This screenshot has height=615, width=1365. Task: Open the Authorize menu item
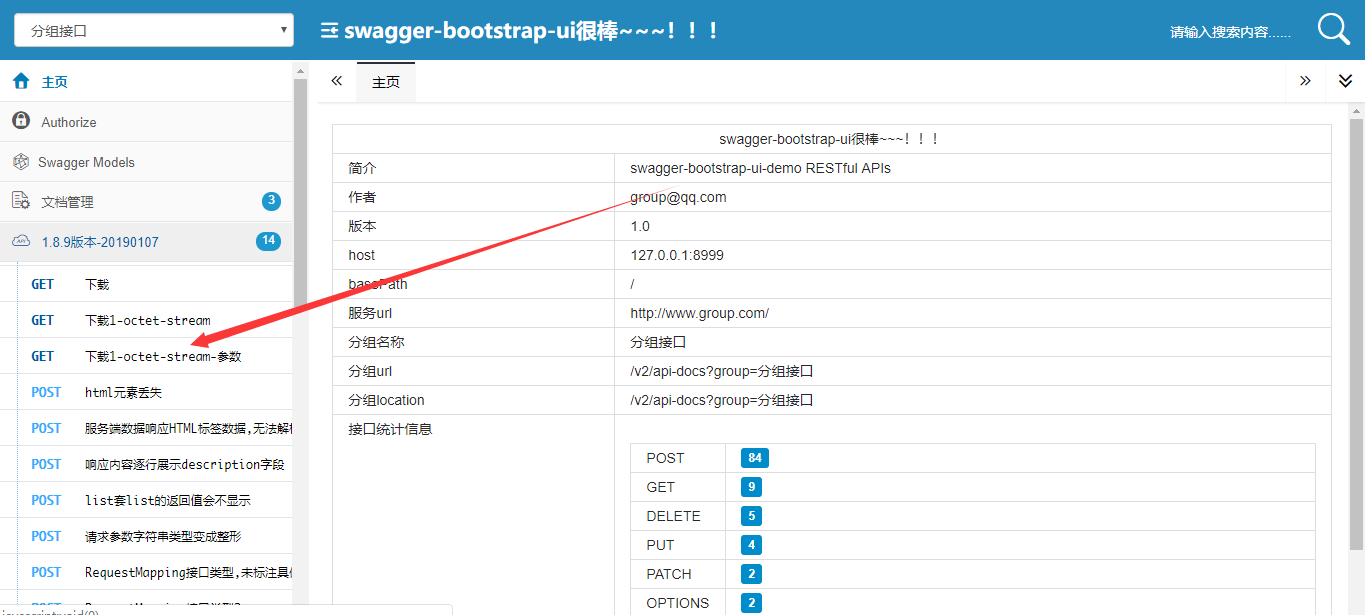tap(146, 122)
